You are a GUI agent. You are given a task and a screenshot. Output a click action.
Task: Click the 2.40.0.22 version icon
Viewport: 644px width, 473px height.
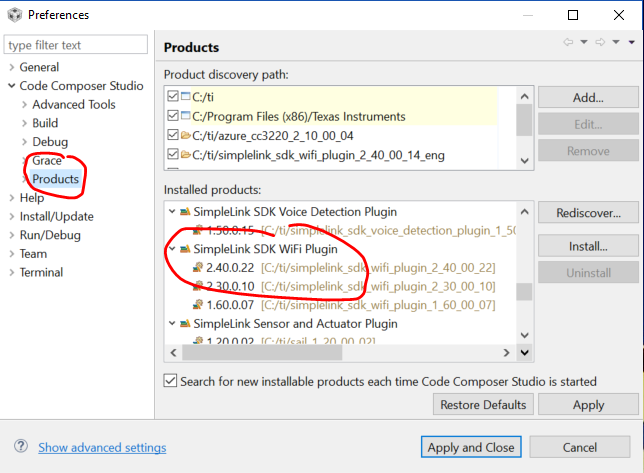click(197, 267)
